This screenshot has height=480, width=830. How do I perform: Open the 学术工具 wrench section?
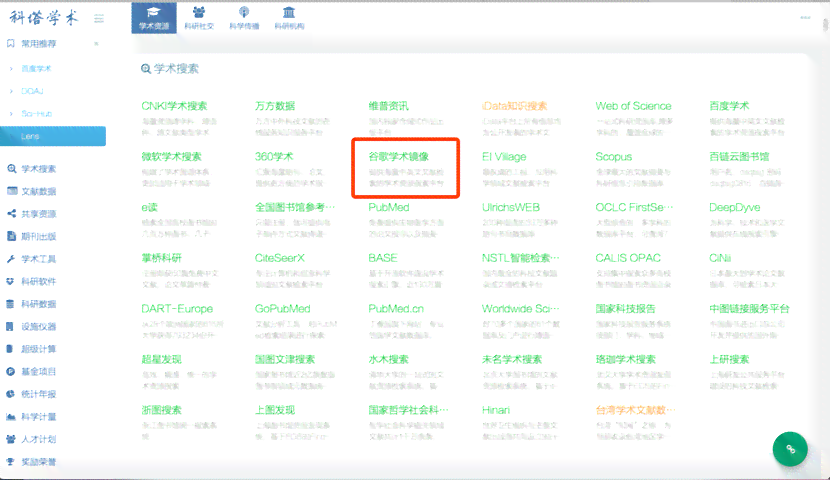coord(32,259)
